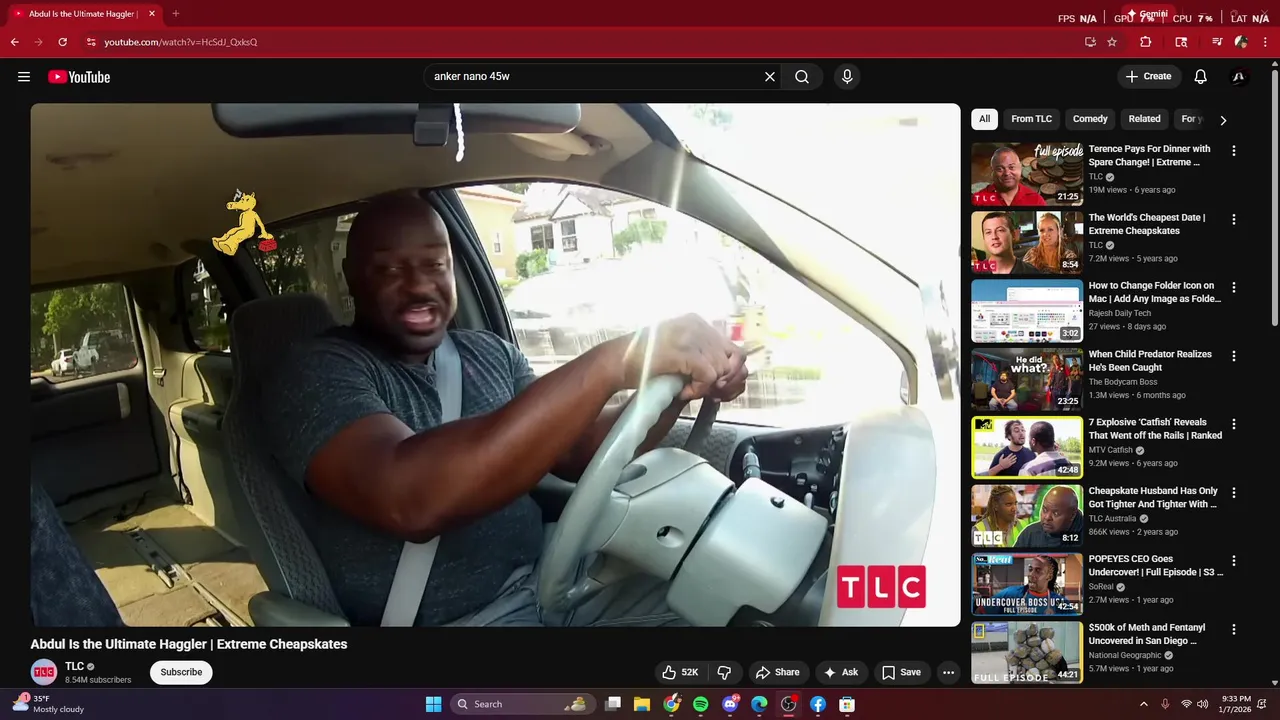Image resolution: width=1280 pixels, height=720 pixels.
Task: Open YouTube notifications bell
Action: click(1201, 77)
